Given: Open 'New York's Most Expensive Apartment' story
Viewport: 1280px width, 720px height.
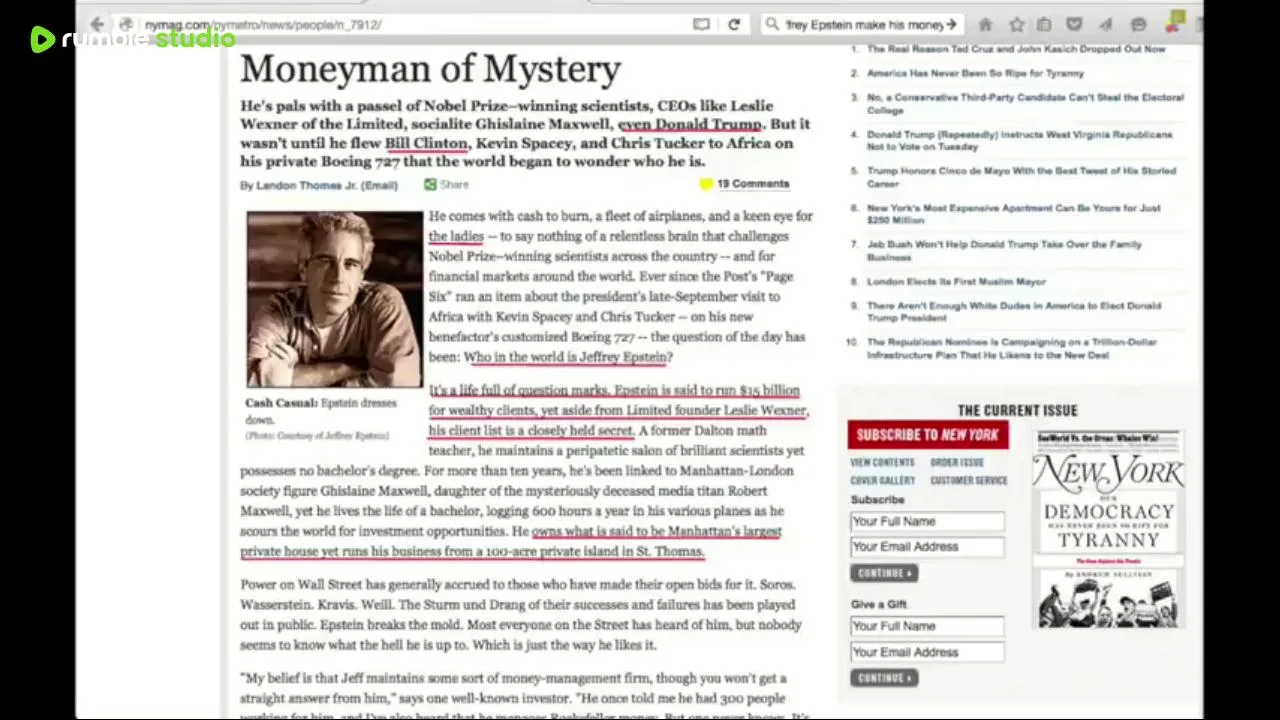Looking at the screenshot, I should pyautogui.click(x=1013, y=214).
